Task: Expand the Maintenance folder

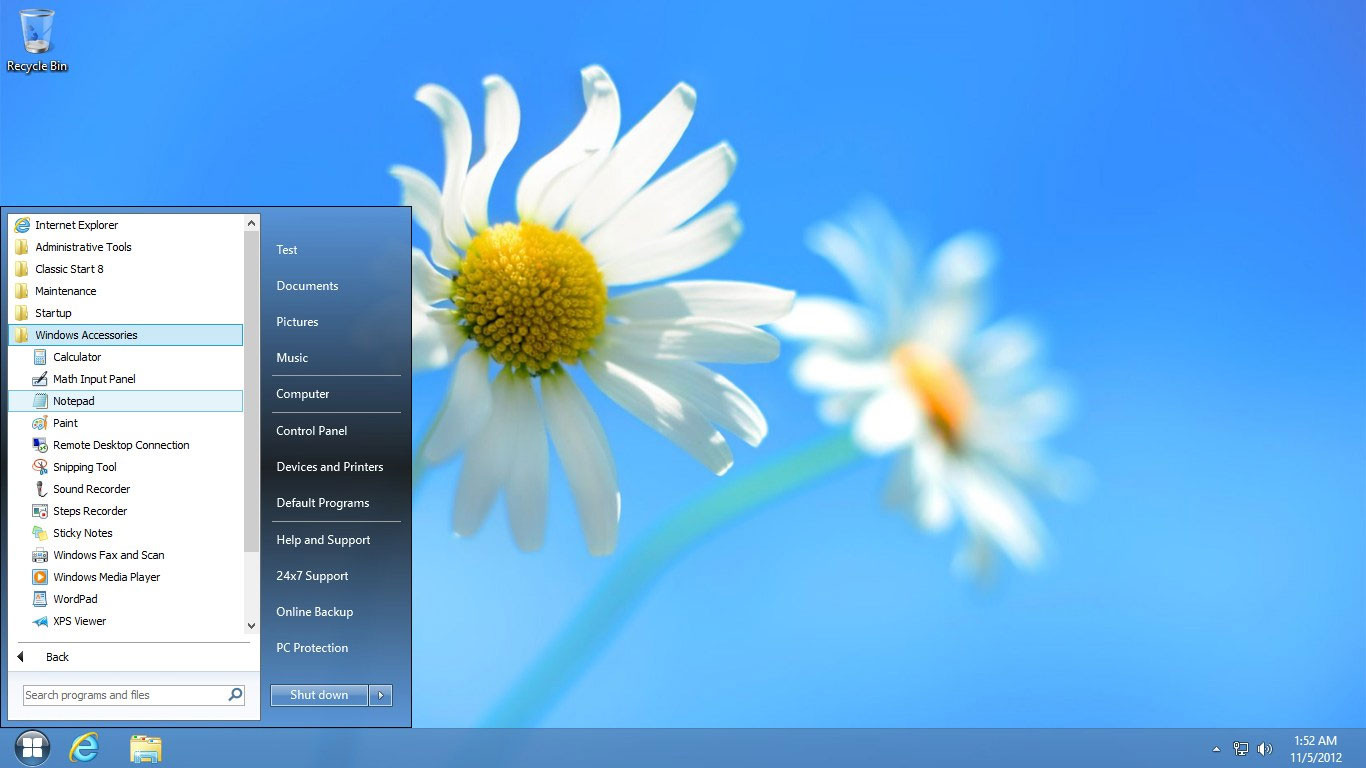Action: point(126,291)
